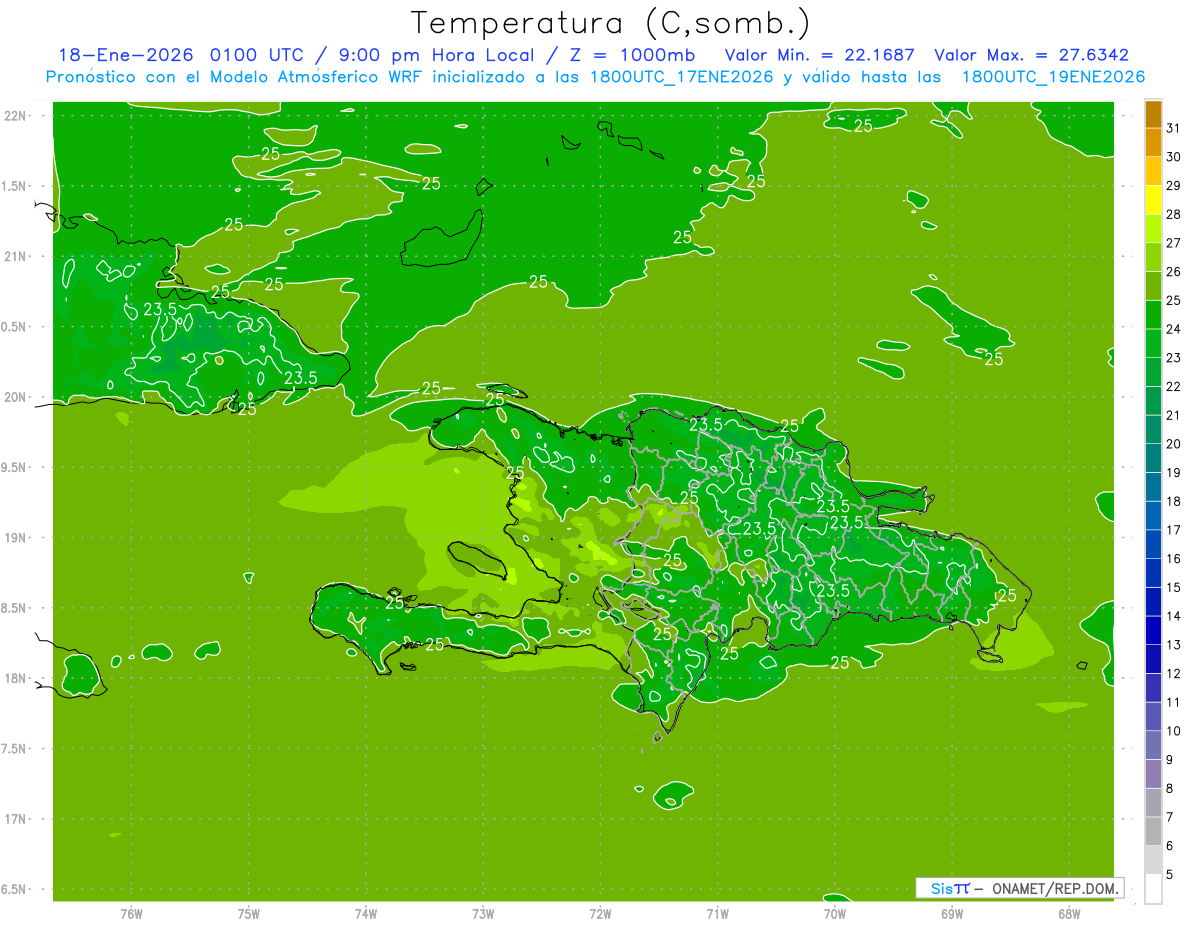Click the '9:00 pm Hora Local' text
The height and width of the screenshot is (927, 1200).
[x=437, y=55]
